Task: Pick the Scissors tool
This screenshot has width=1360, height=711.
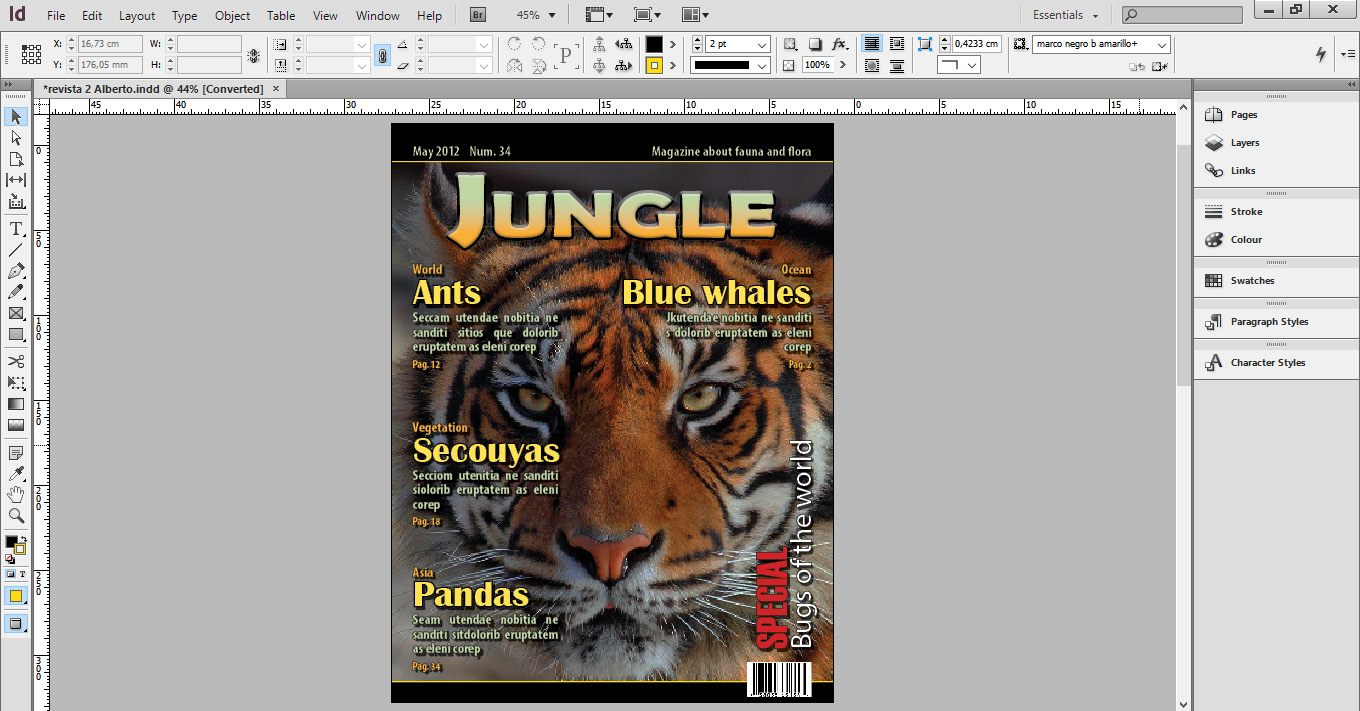Action: pyautogui.click(x=16, y=361)
